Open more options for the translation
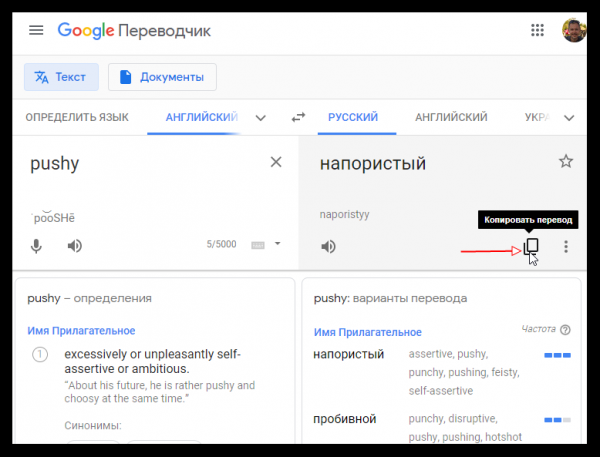The image size is (600, 457). pos(566,246)
